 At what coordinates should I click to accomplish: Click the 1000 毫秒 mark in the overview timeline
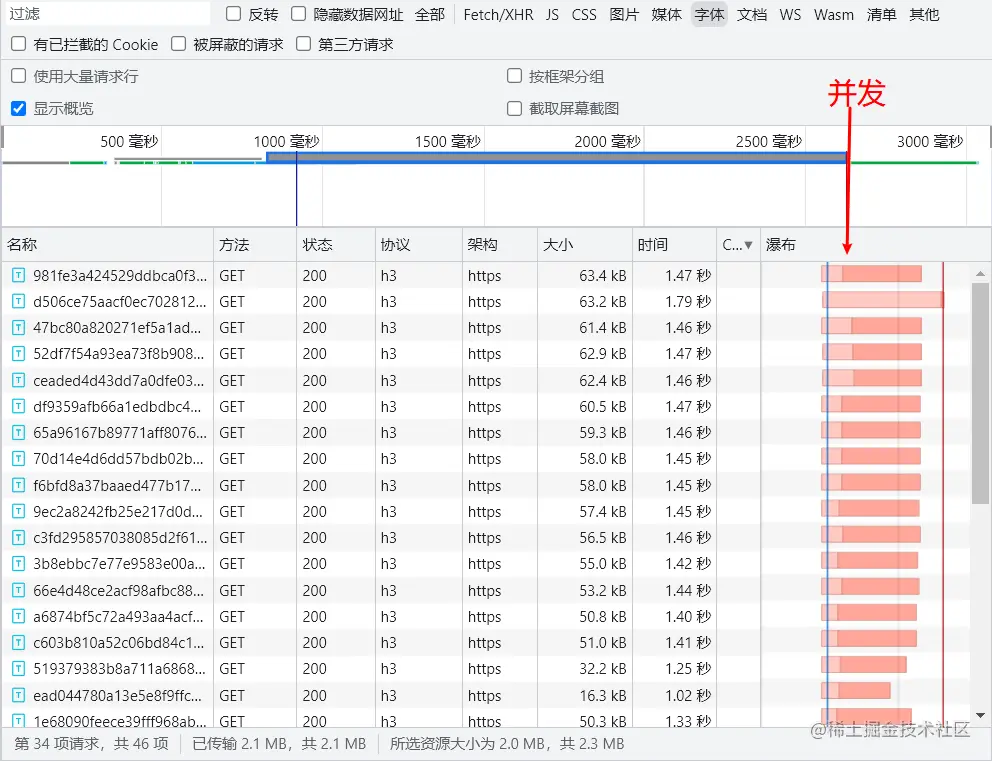(287, 141)
